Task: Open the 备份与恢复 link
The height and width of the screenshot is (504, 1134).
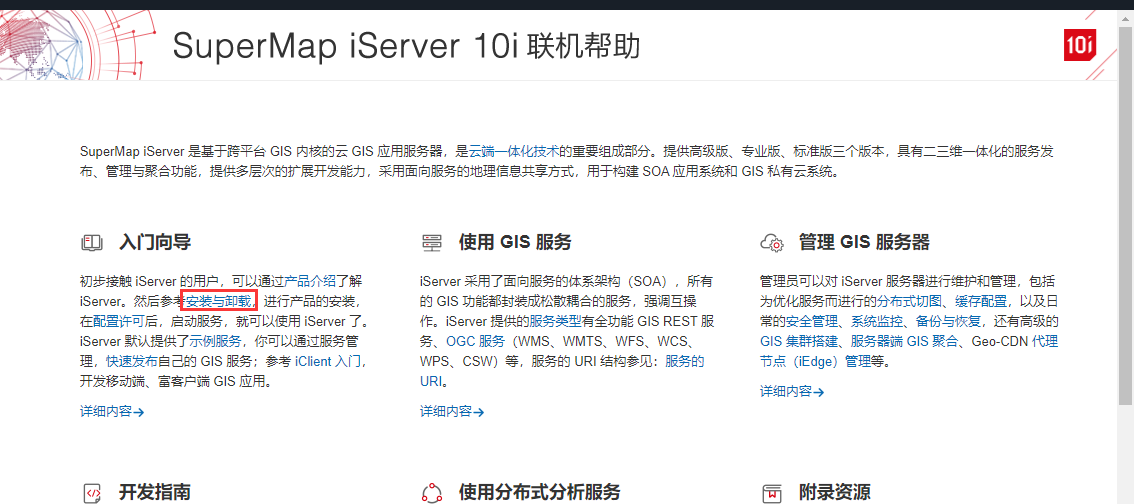Action: pyautogui.click(x=947, y=321)
